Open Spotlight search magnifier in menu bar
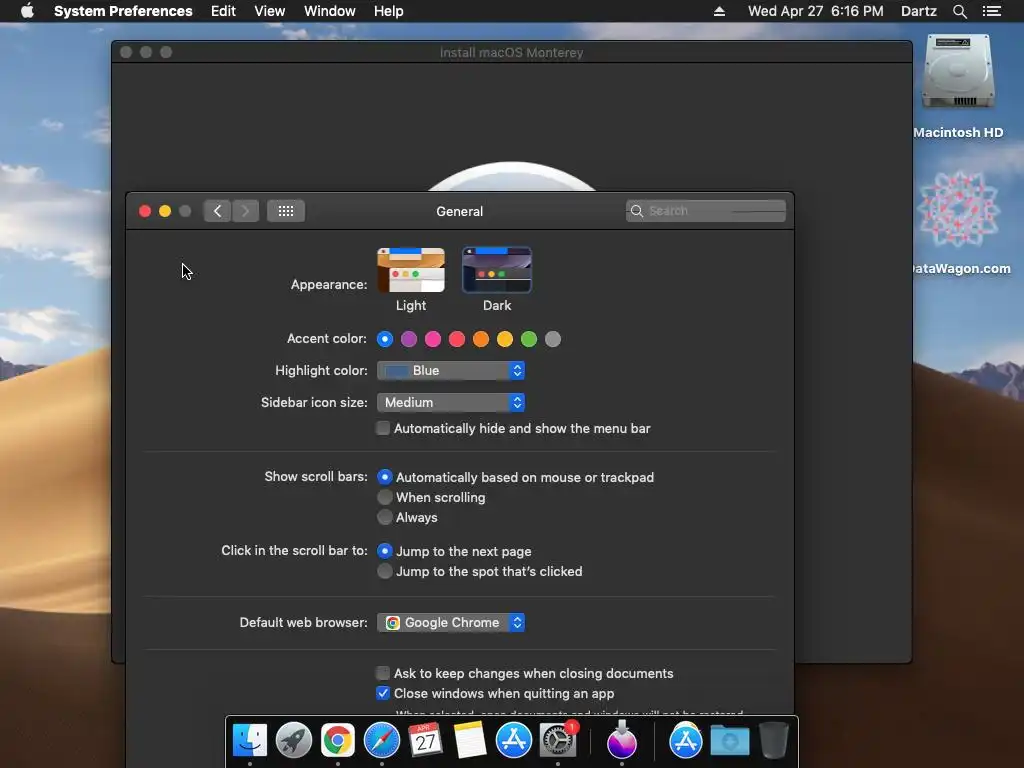This screenshot has width=1024, height=768. (959, 11)
